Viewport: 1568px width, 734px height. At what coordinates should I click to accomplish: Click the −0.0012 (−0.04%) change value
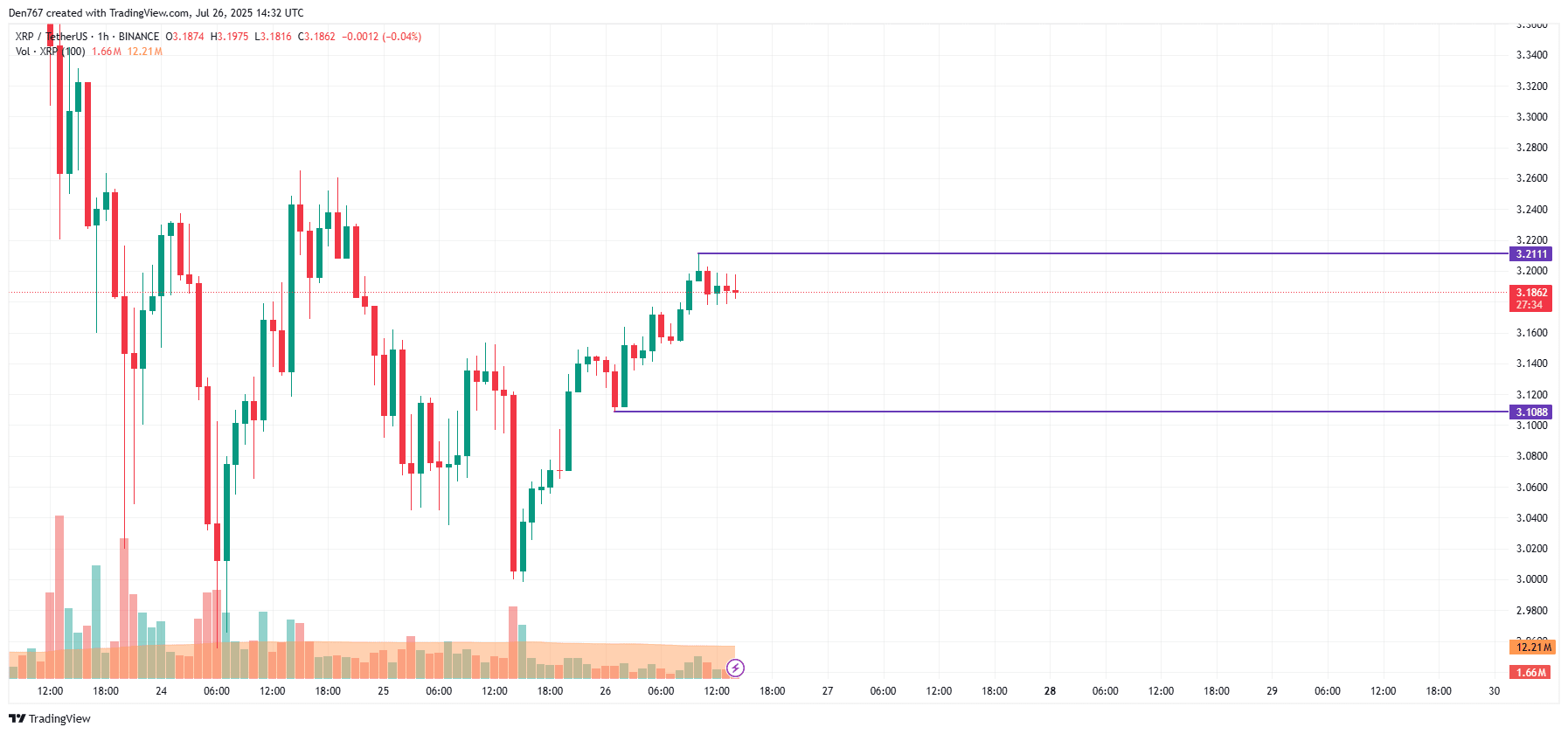tap(382, 37)
